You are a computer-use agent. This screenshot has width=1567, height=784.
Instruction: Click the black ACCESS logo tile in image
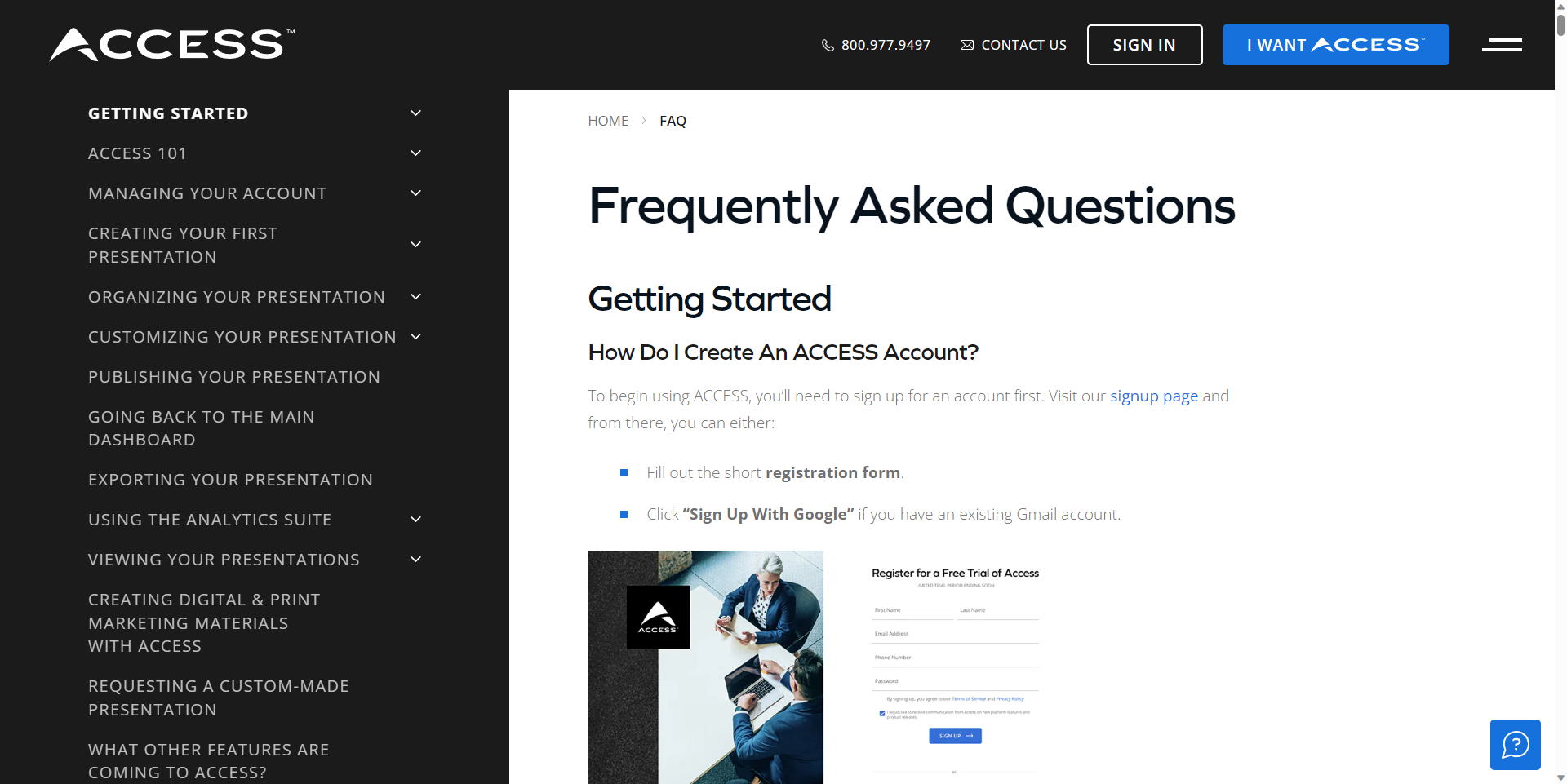tap(658, 617)
